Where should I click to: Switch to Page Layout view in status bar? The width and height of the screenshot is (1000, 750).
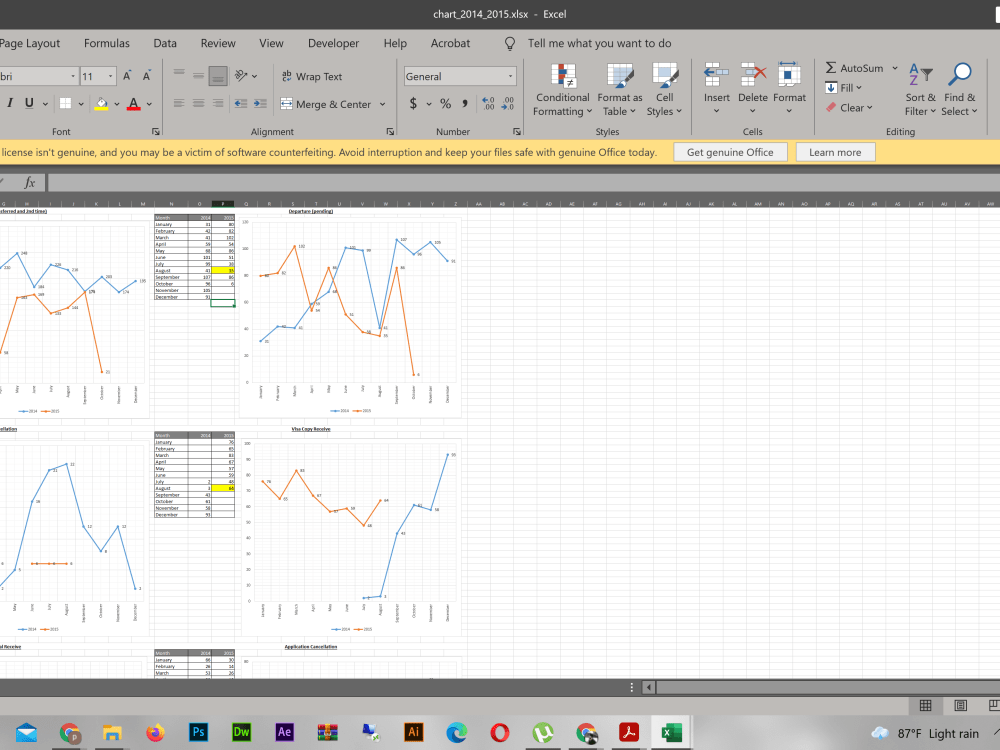pyautogui.click(x=960, y=705)
